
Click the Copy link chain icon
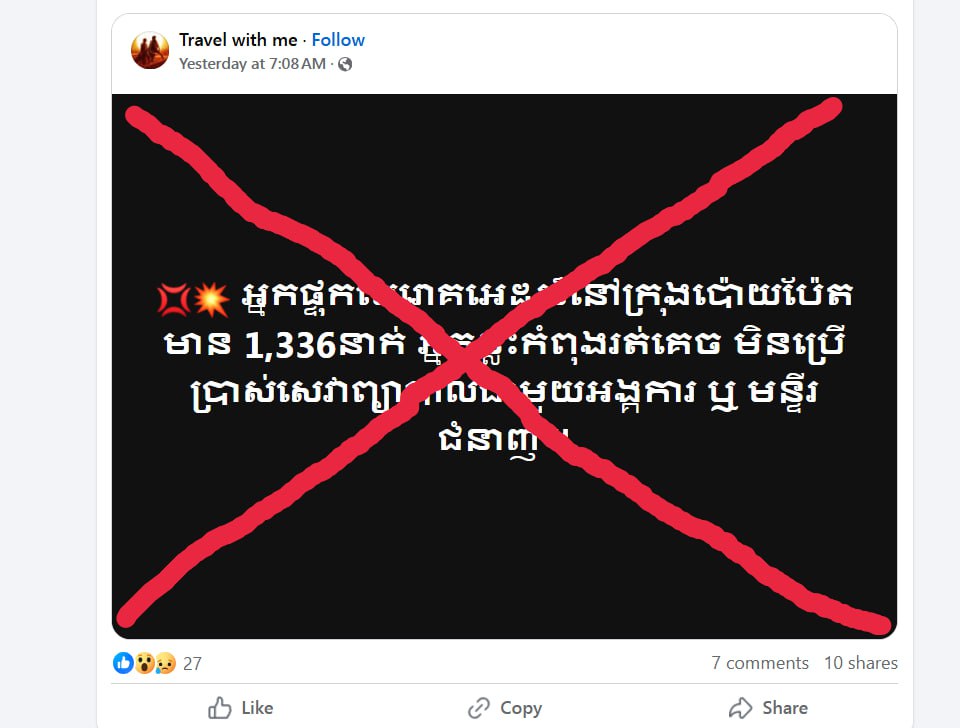pos(479,708)
